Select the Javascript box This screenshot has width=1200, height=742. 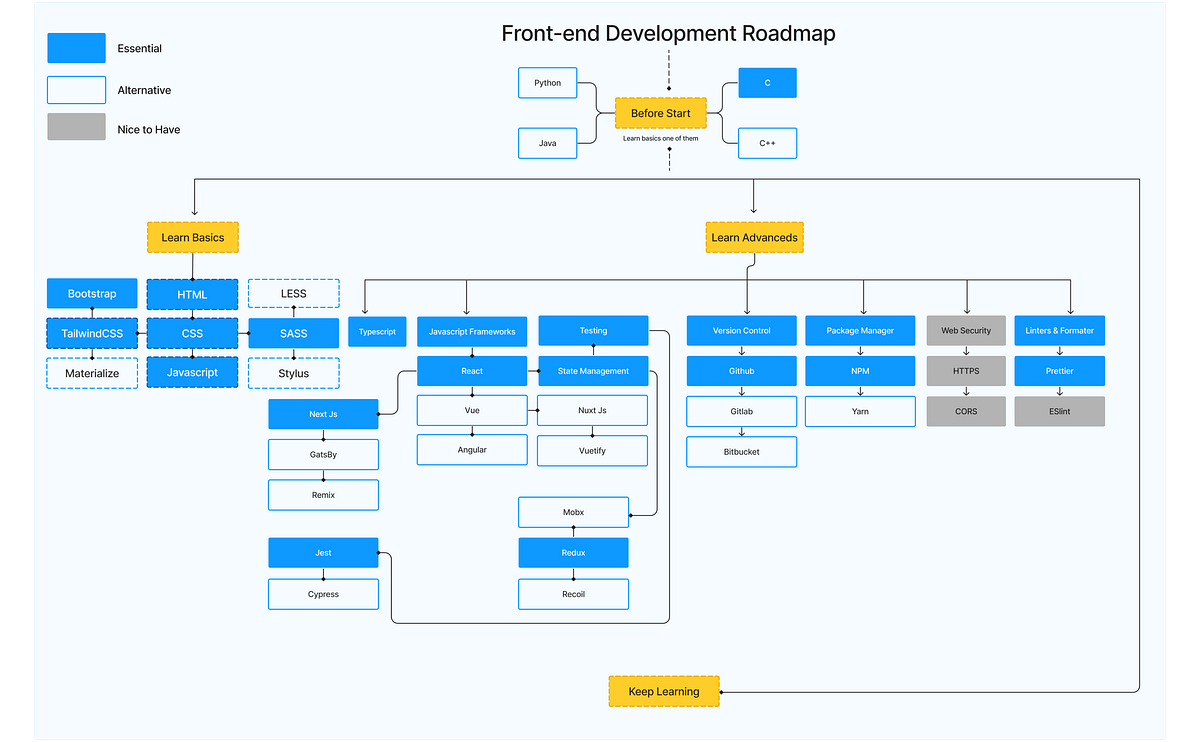click(192, 371)
